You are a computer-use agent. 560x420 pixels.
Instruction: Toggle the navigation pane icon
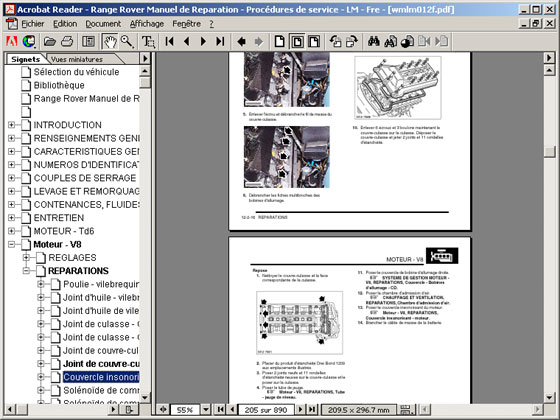coord(88,42)
